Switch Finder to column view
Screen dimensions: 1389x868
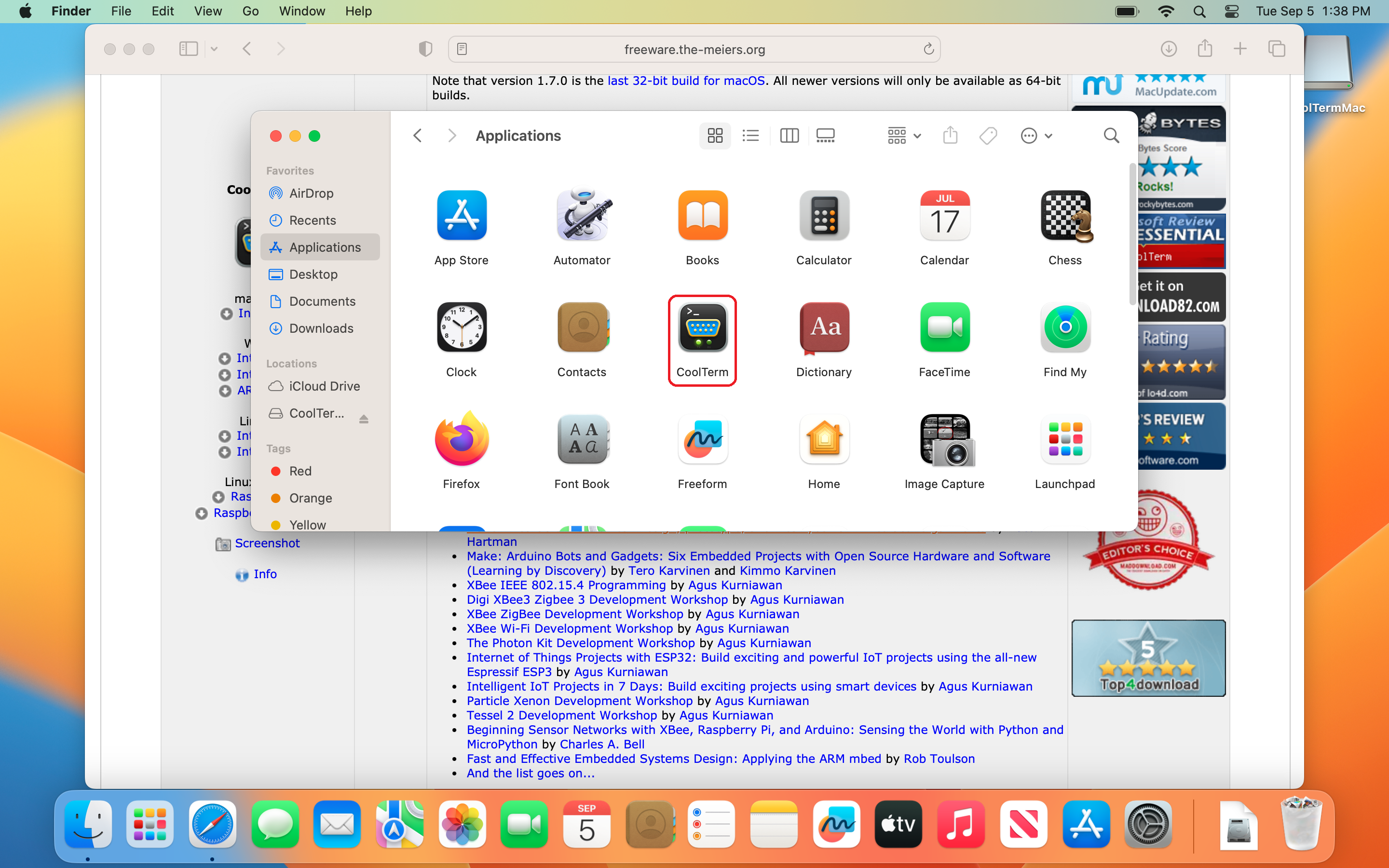coord(789,136)
